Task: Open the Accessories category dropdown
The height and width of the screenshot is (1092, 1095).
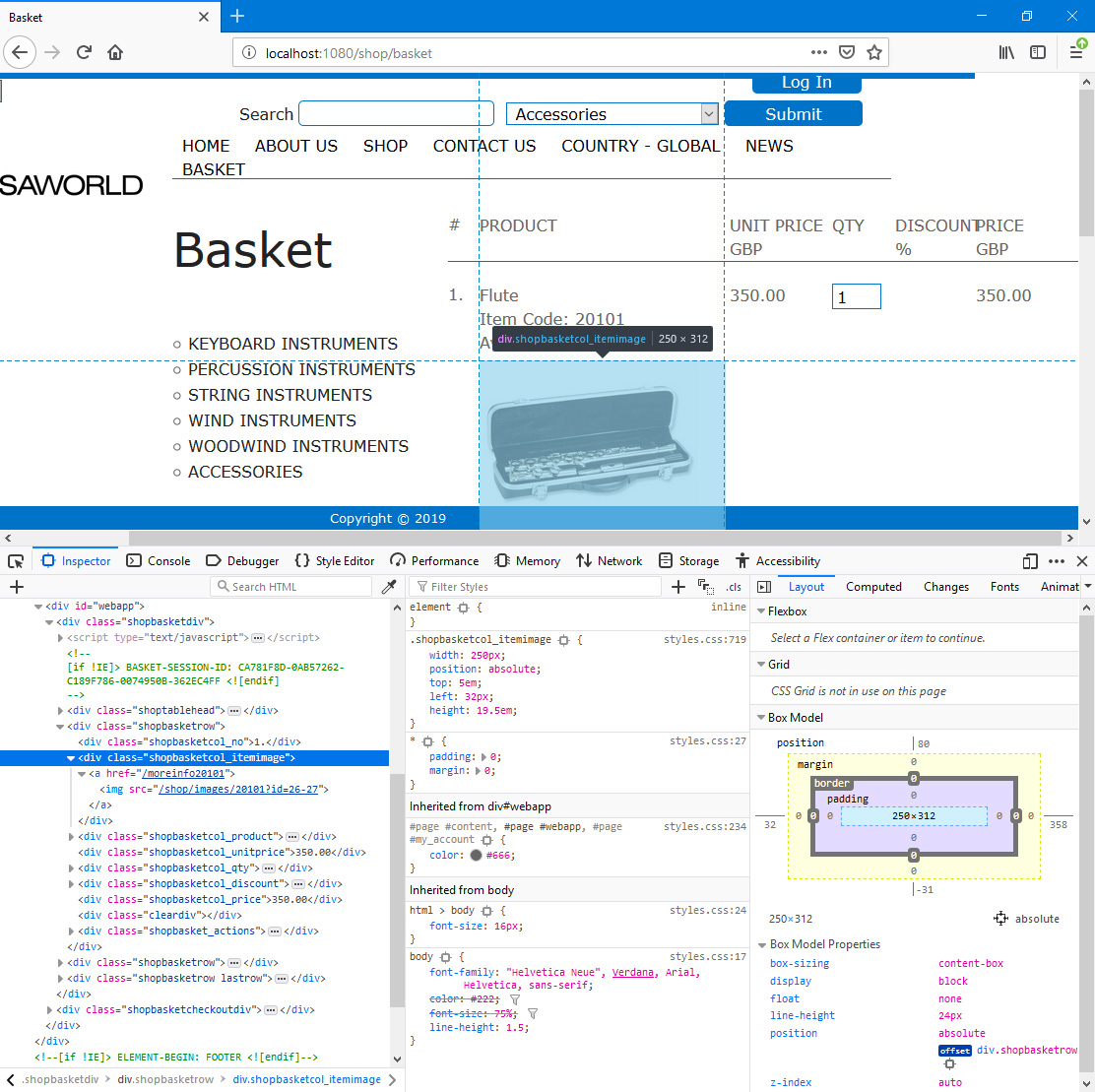Action: (612, 114)
